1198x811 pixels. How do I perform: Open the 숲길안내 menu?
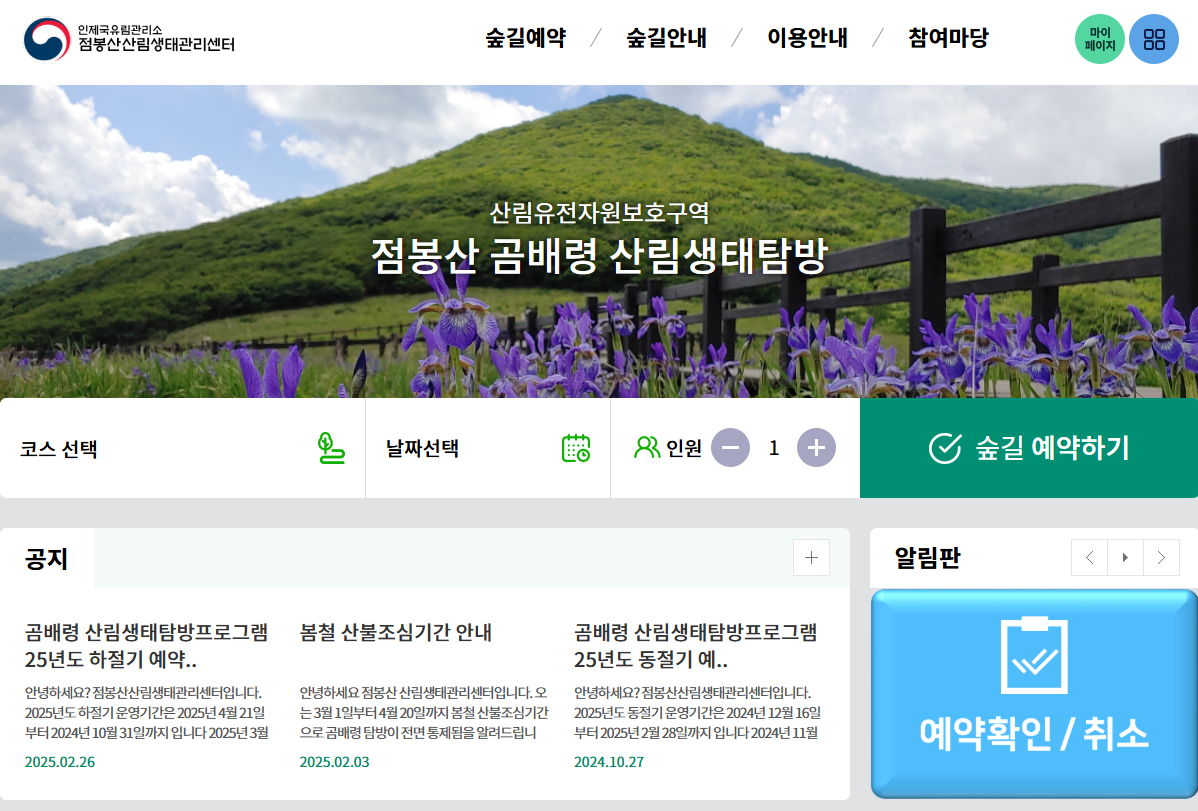pyautogui.click(x=666, y=37)
